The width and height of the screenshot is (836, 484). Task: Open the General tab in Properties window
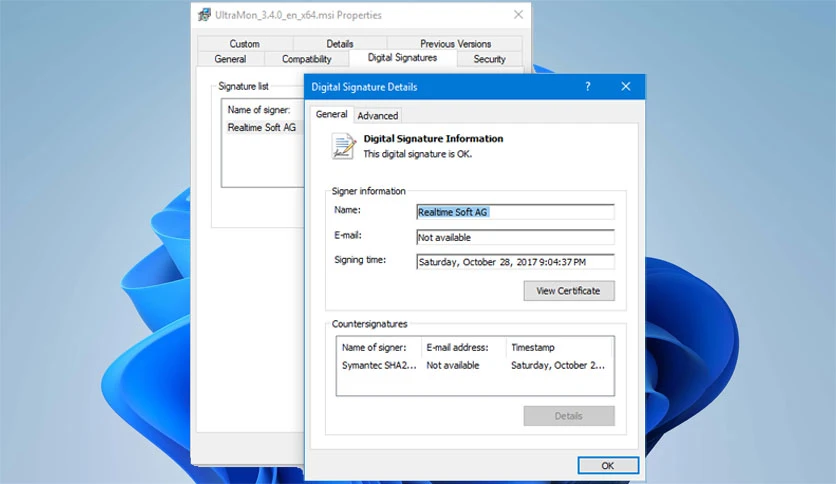(x=230, y=59)
